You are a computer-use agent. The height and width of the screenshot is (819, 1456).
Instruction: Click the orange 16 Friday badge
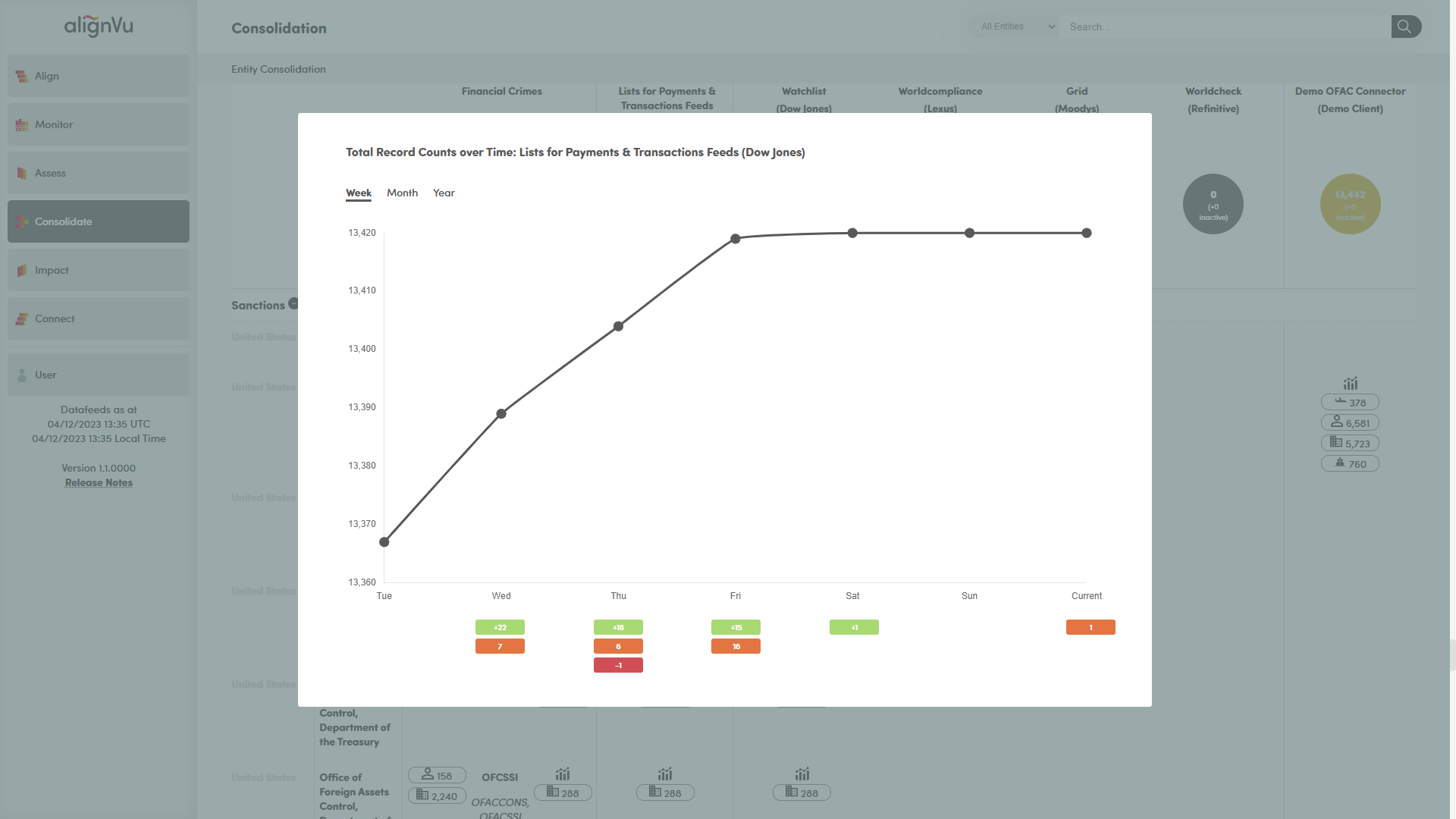pyautogui.click(x=736, y=646)
